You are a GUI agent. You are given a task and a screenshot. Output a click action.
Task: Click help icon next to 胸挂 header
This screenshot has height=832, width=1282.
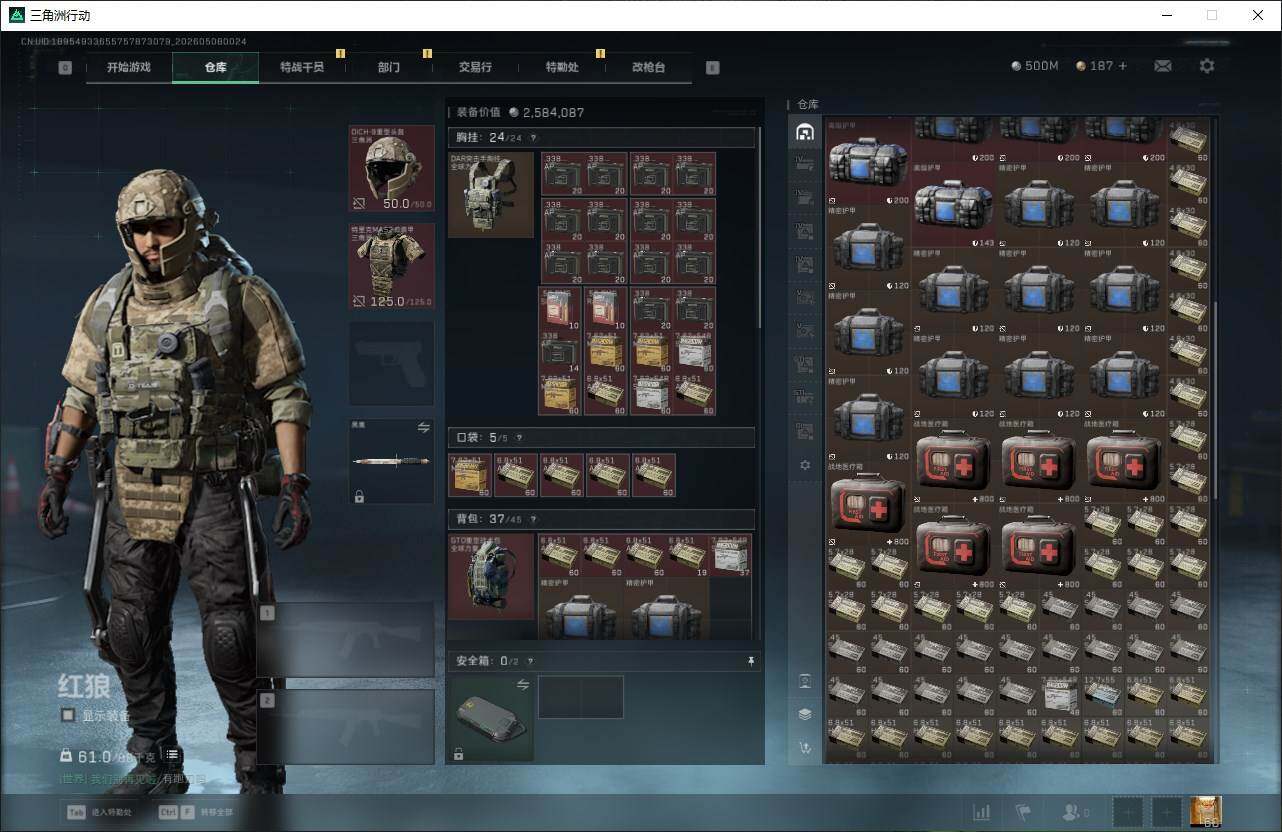coord(533,138)
